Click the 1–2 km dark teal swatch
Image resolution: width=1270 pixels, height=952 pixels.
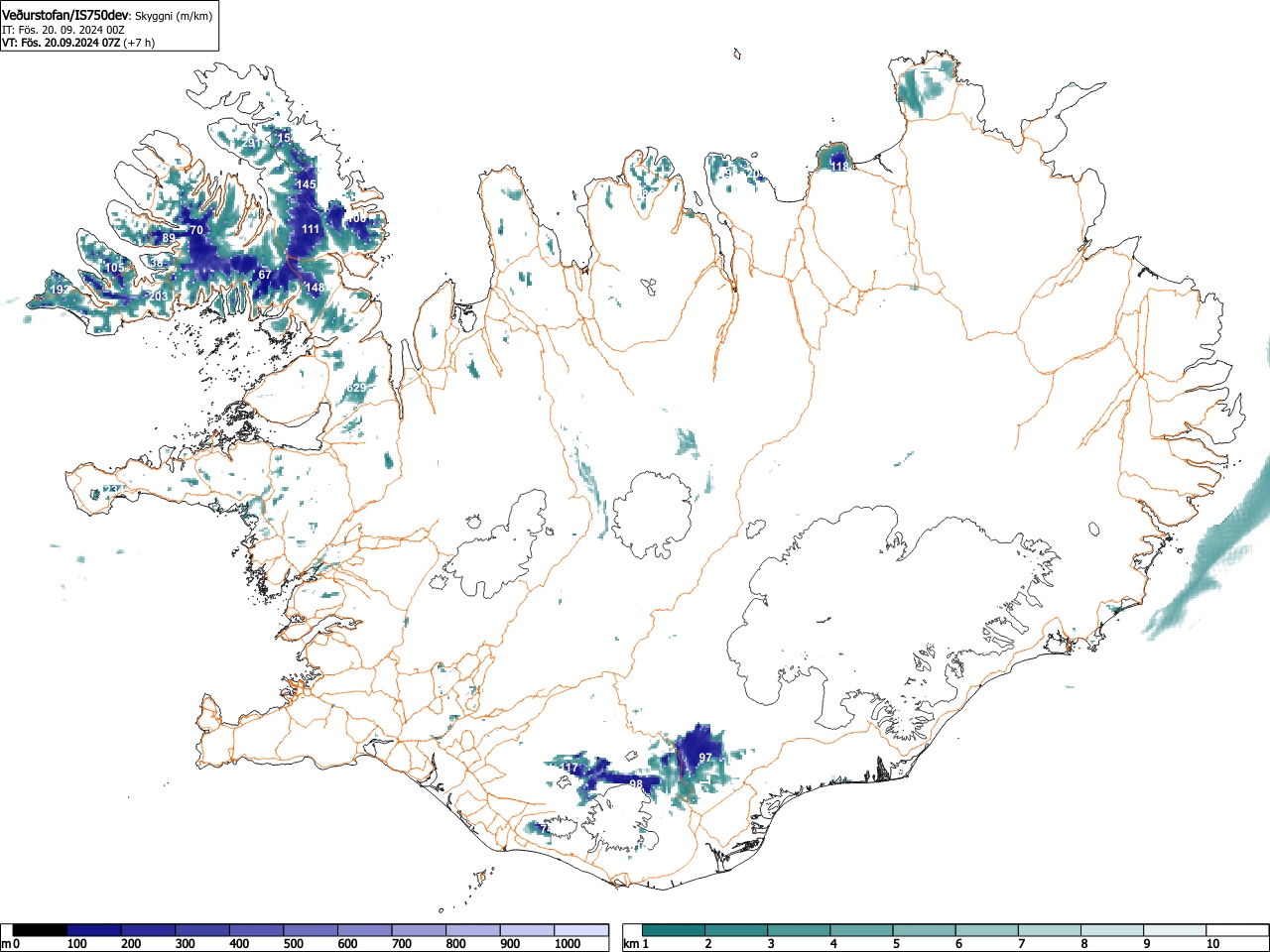pyautogui.click(x=674, y=930)
